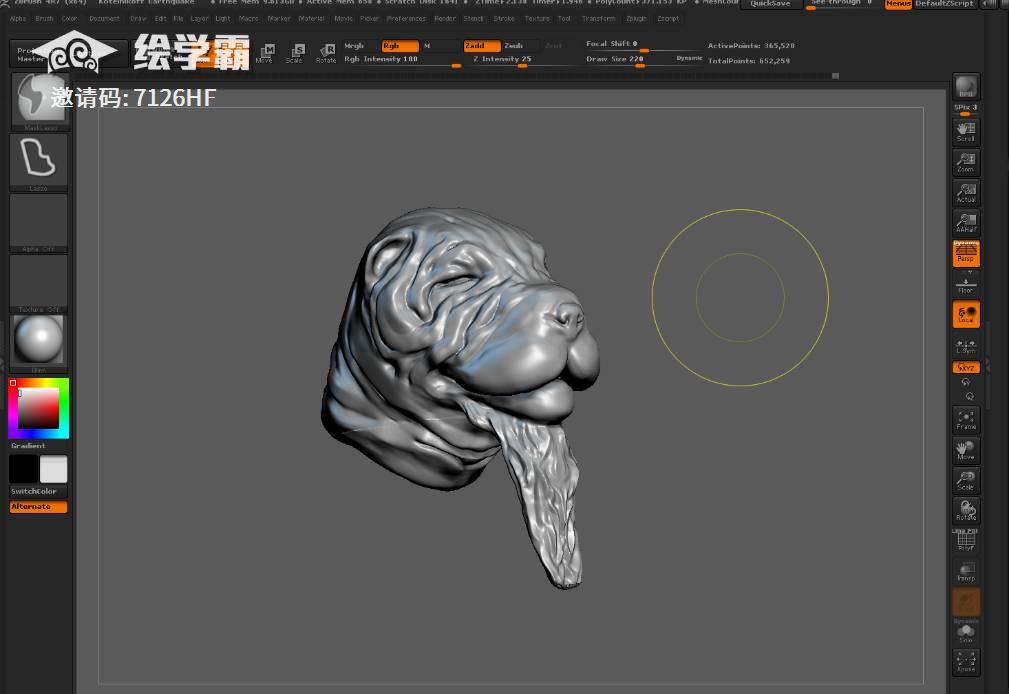This screenshot has height=694, width=1009.
Task: Toggle Persp perspective mode
Action: coord(965,253)
